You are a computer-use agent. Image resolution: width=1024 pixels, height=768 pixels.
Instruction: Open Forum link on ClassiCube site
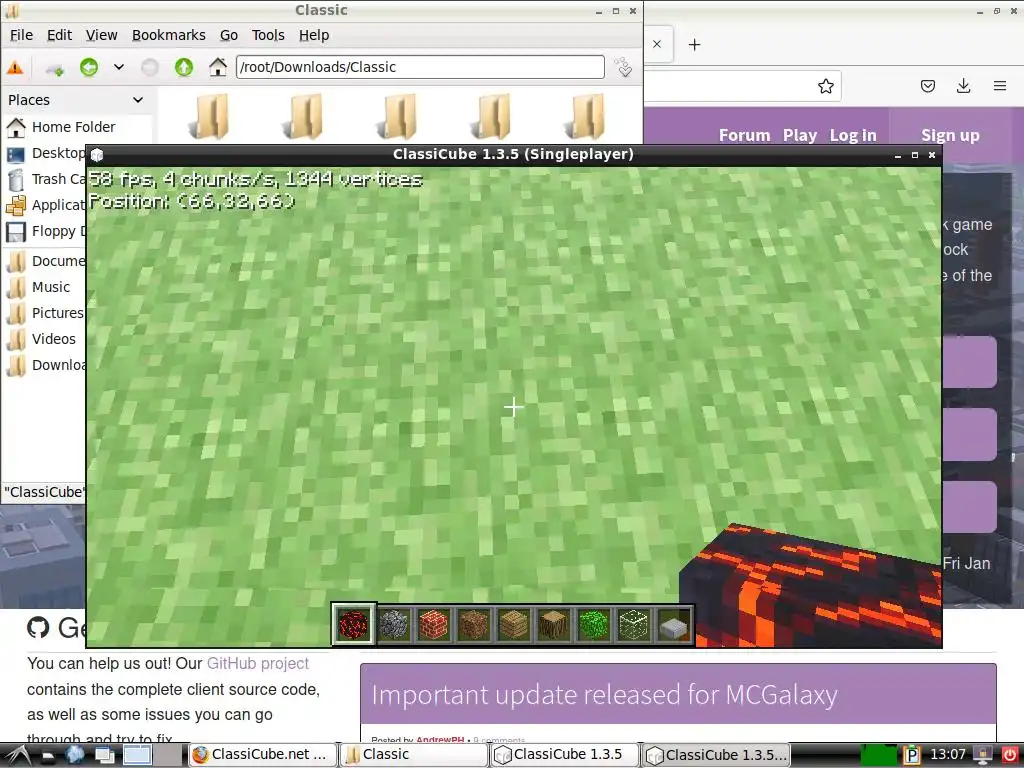click(x=744, y=135)
